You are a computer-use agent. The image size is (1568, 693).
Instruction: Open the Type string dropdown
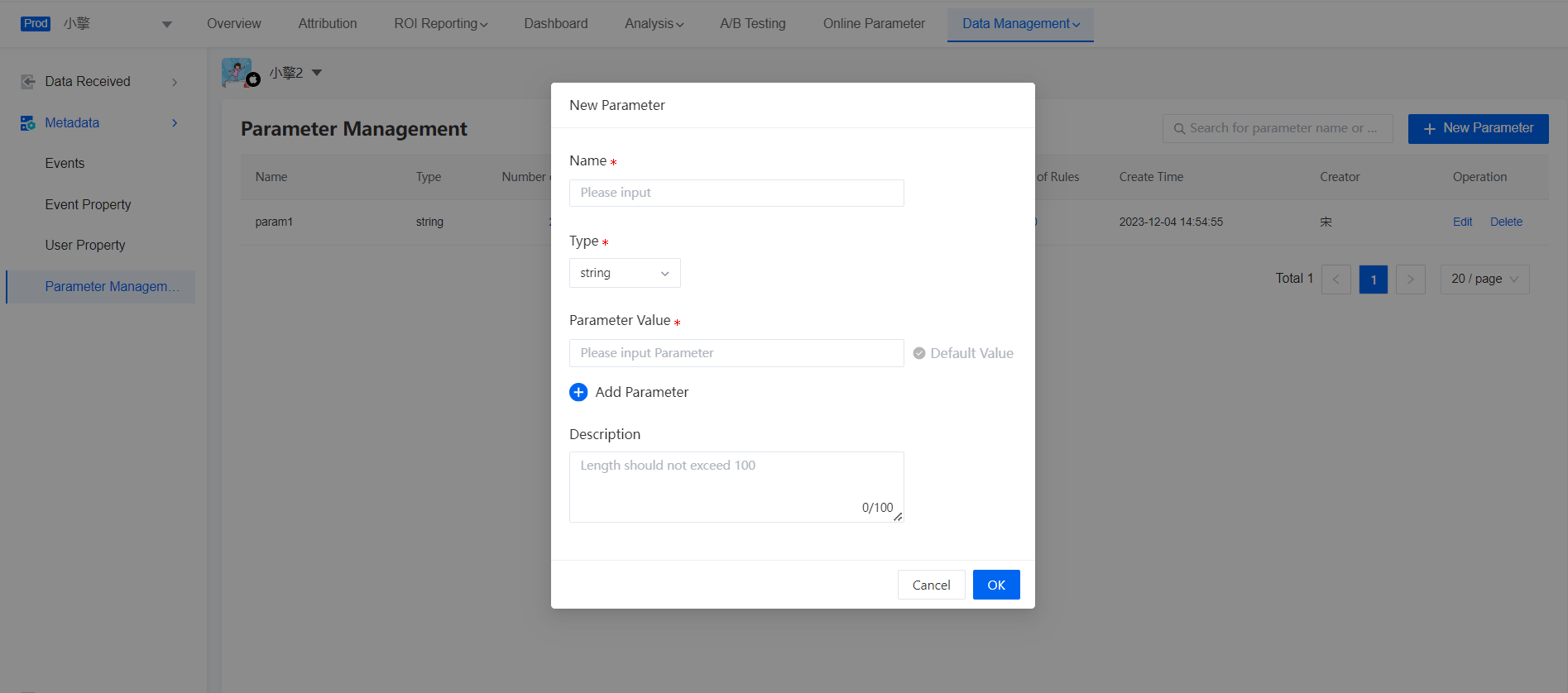[625, 273]
